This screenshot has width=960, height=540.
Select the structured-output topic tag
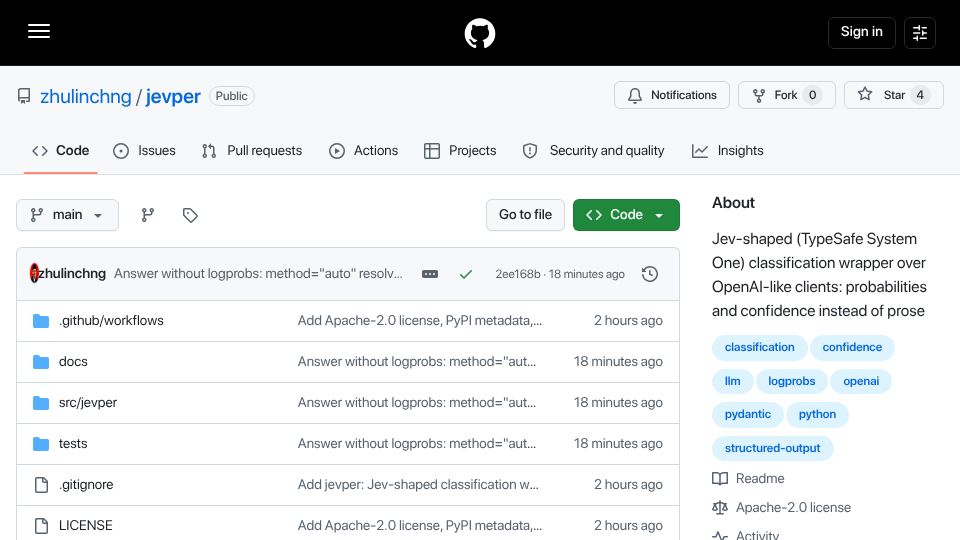coord(772,448)
